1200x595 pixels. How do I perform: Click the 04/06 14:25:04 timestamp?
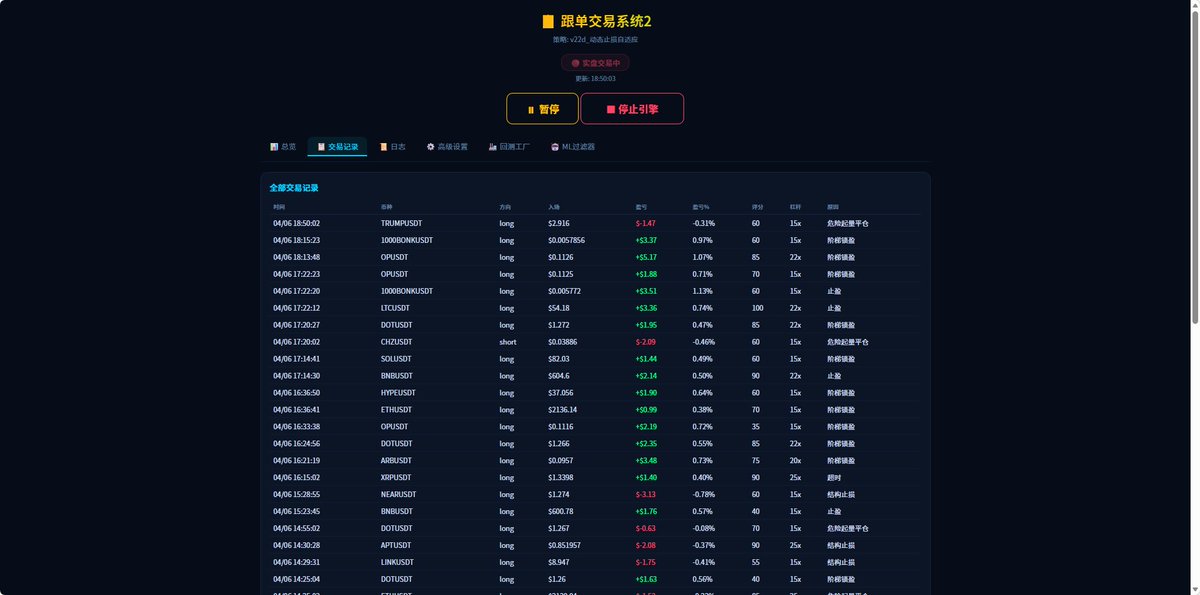(x=296, y=580)
